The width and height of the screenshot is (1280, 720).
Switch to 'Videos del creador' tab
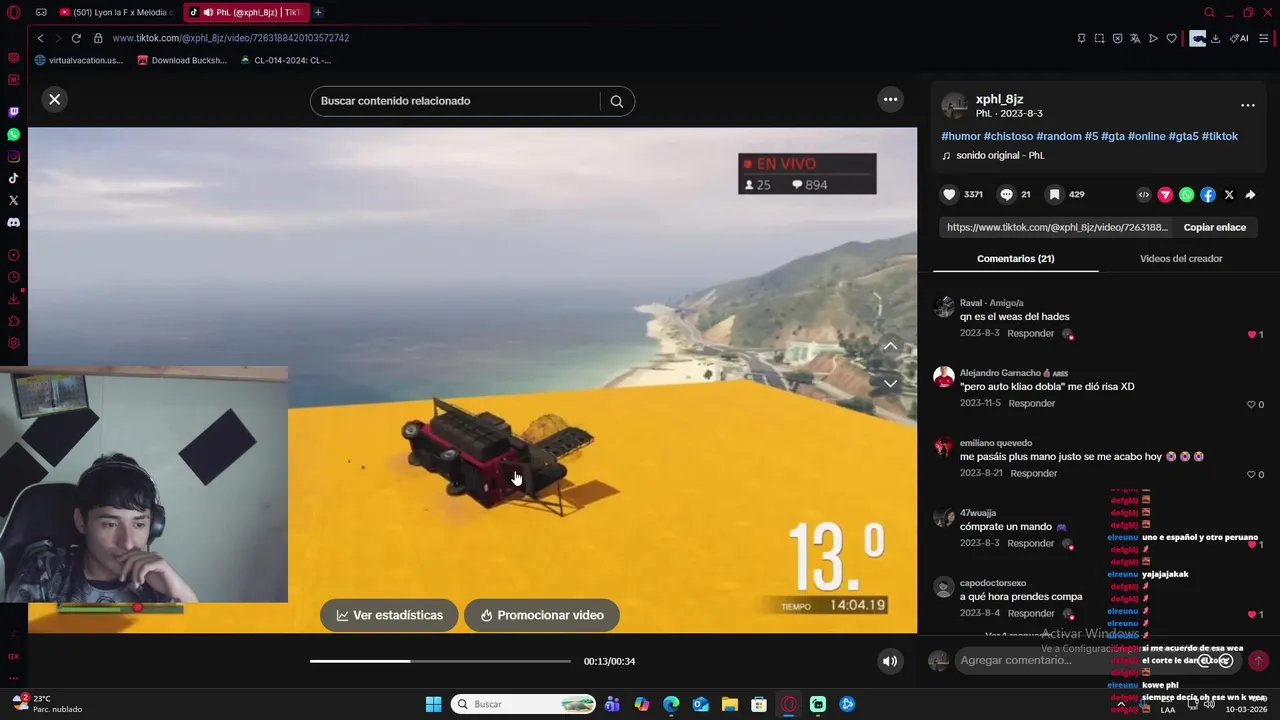pos(1181,258)
